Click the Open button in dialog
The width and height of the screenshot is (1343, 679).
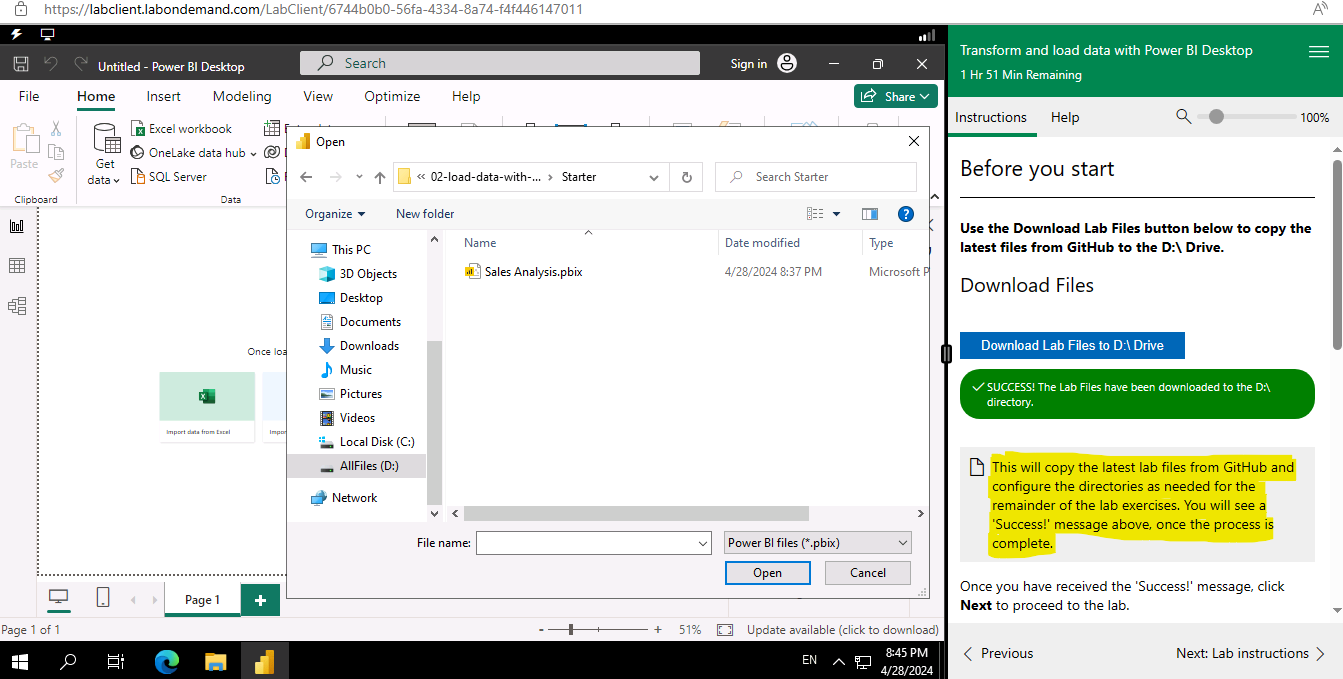[768, 573]
